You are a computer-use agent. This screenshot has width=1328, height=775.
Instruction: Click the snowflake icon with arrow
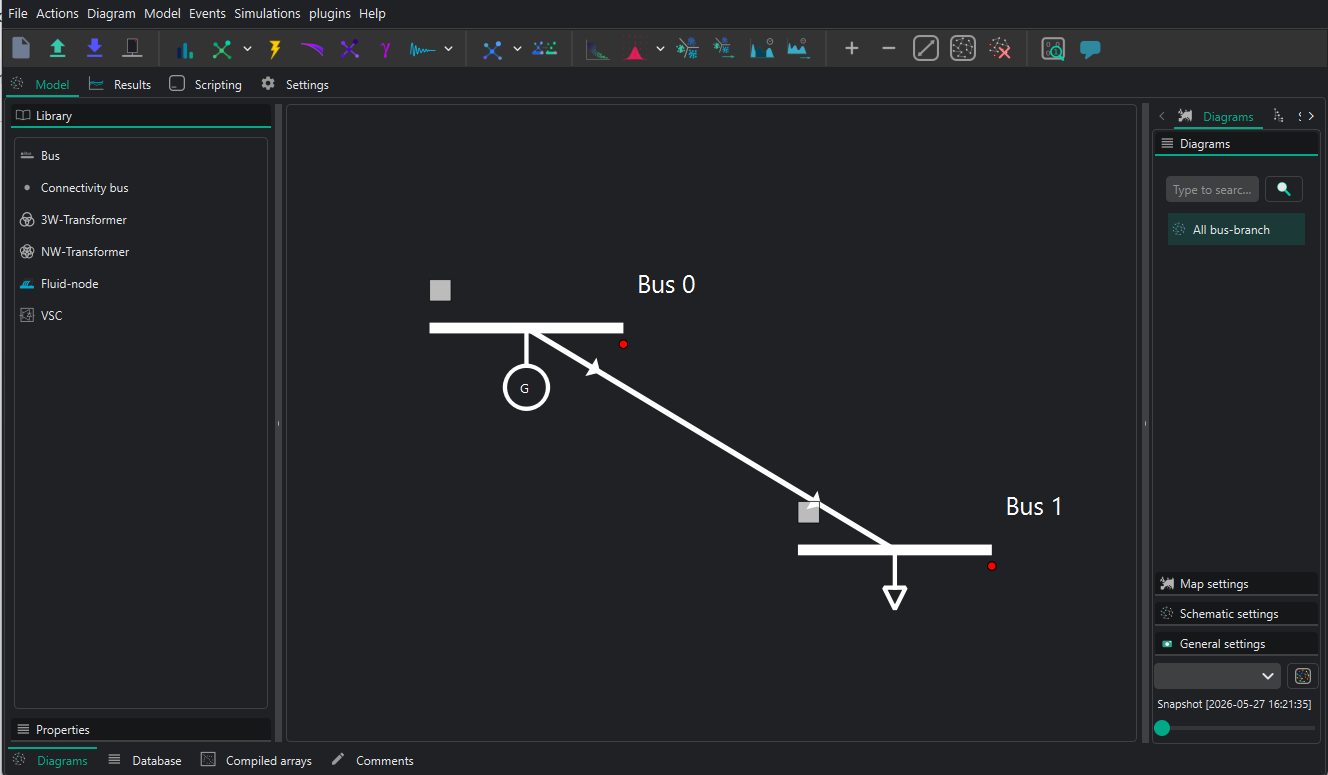point(724,48)
